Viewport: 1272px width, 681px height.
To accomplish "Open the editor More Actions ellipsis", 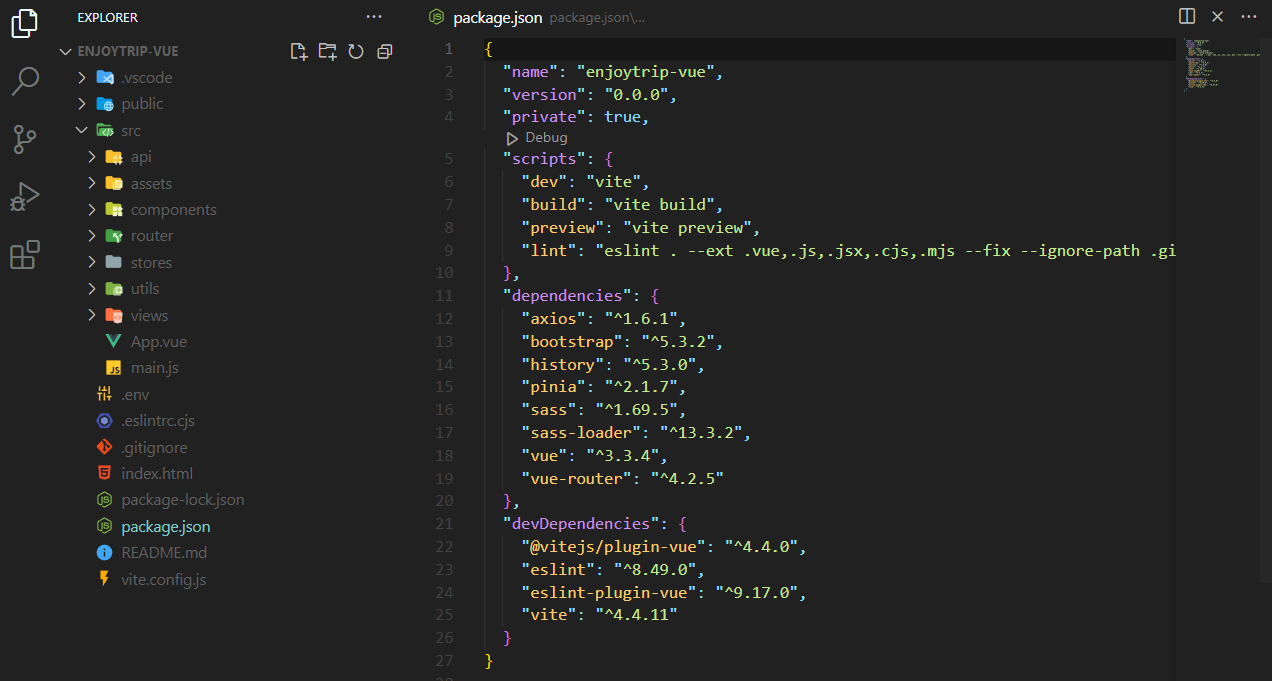I will pos(1248,16).
